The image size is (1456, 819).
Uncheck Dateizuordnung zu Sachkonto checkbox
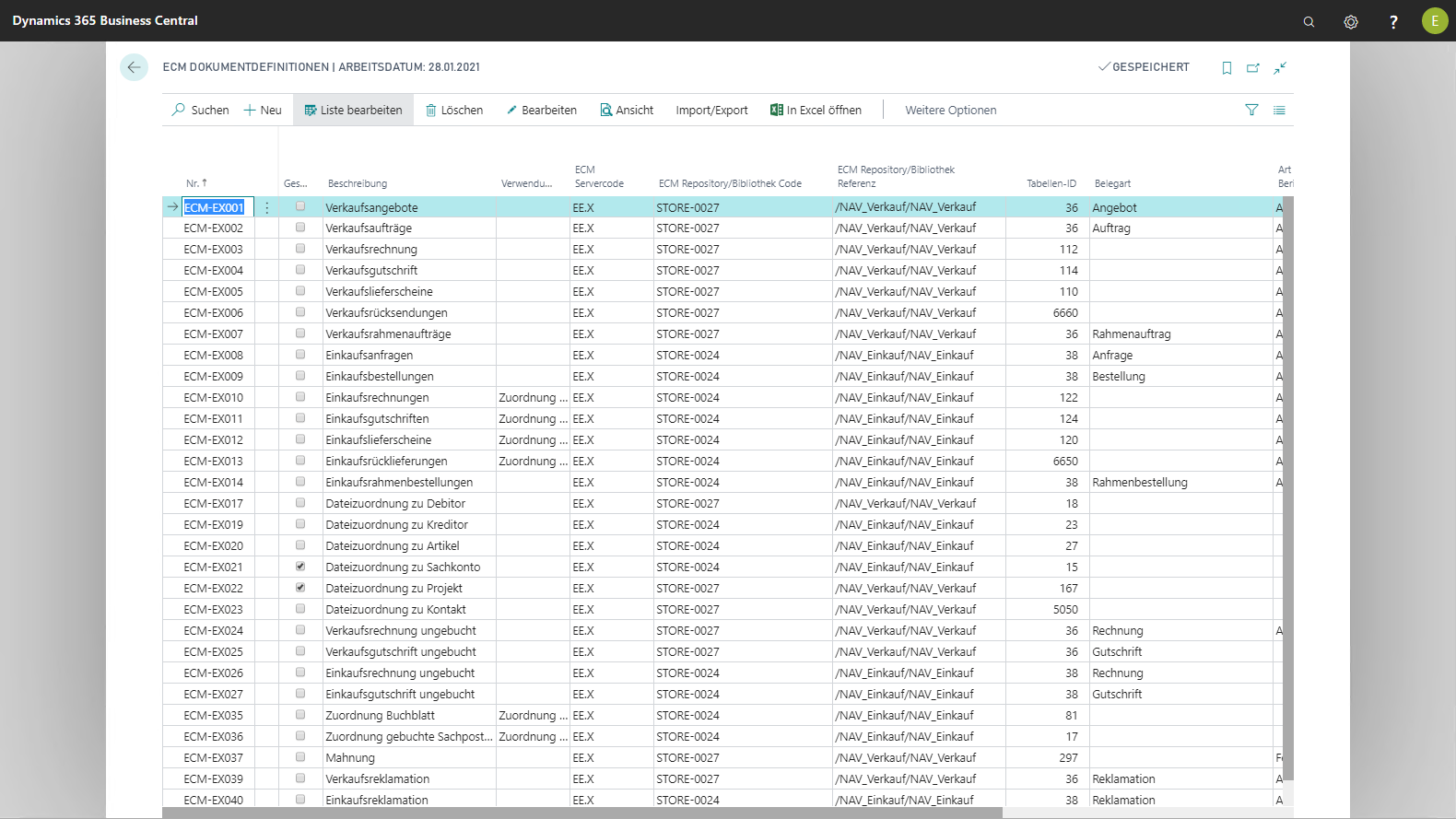coord(300,566)
